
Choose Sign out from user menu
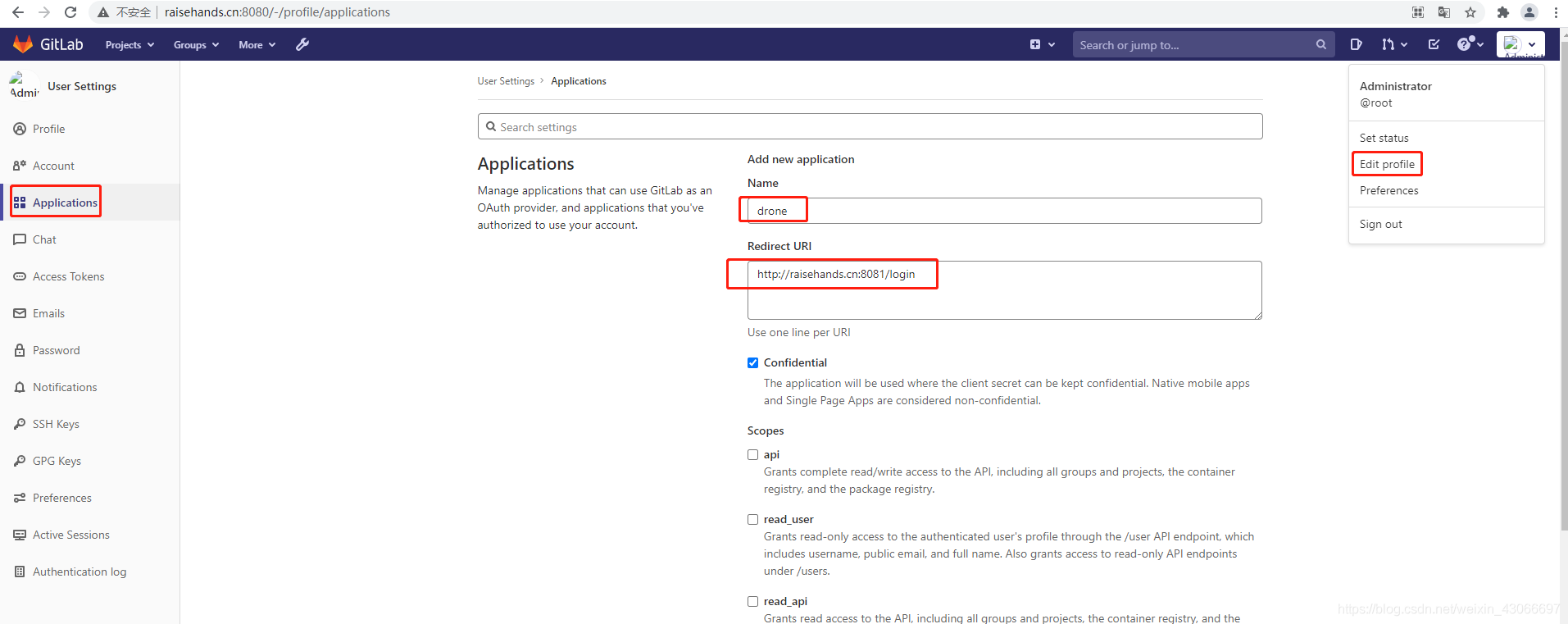[1380, 224]
